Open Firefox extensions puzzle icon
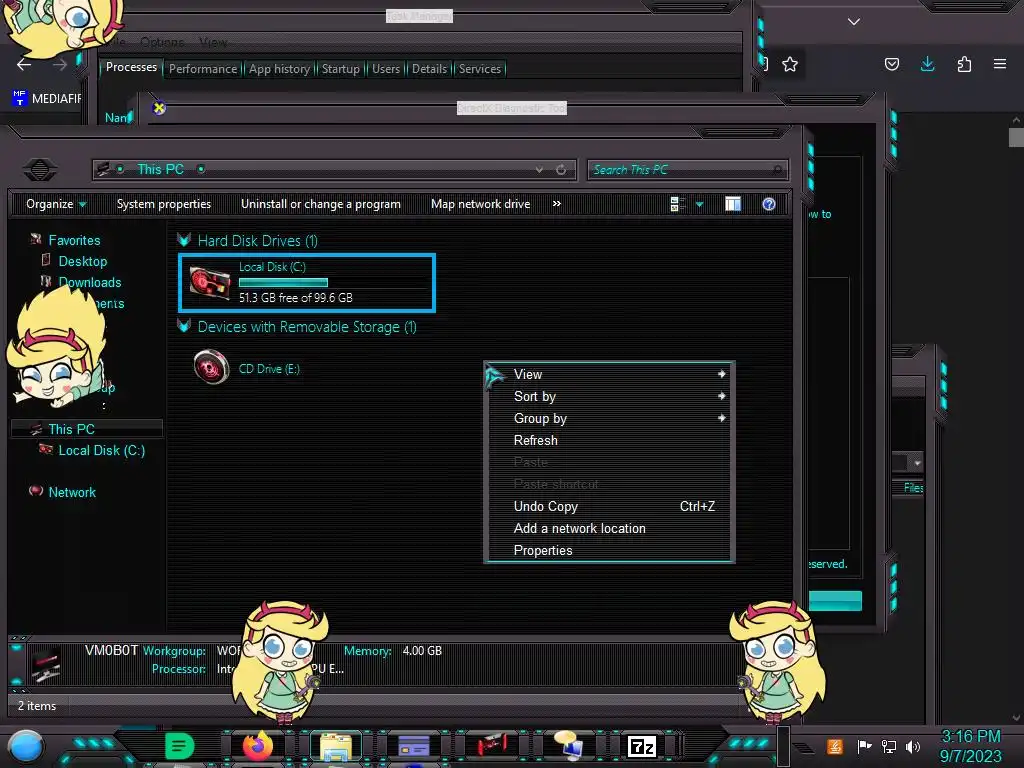This screenshot has height=768, width=1024. pos(964,64)
